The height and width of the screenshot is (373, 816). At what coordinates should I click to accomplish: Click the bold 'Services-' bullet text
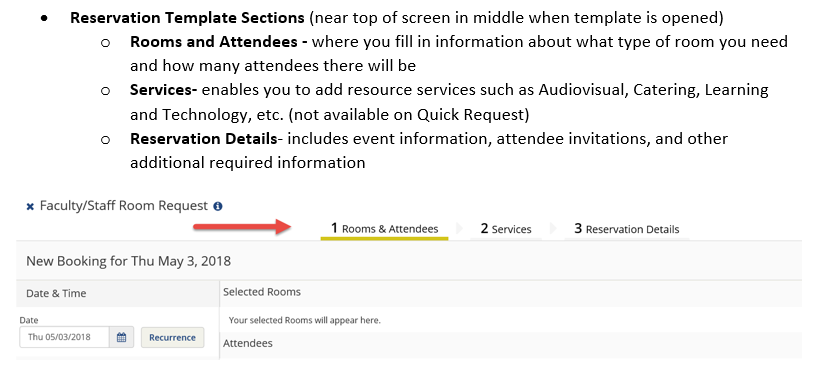click(x=163, y=90)
